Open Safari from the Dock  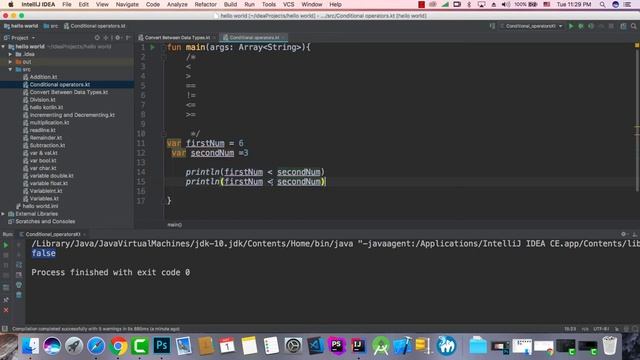(96, 346)
